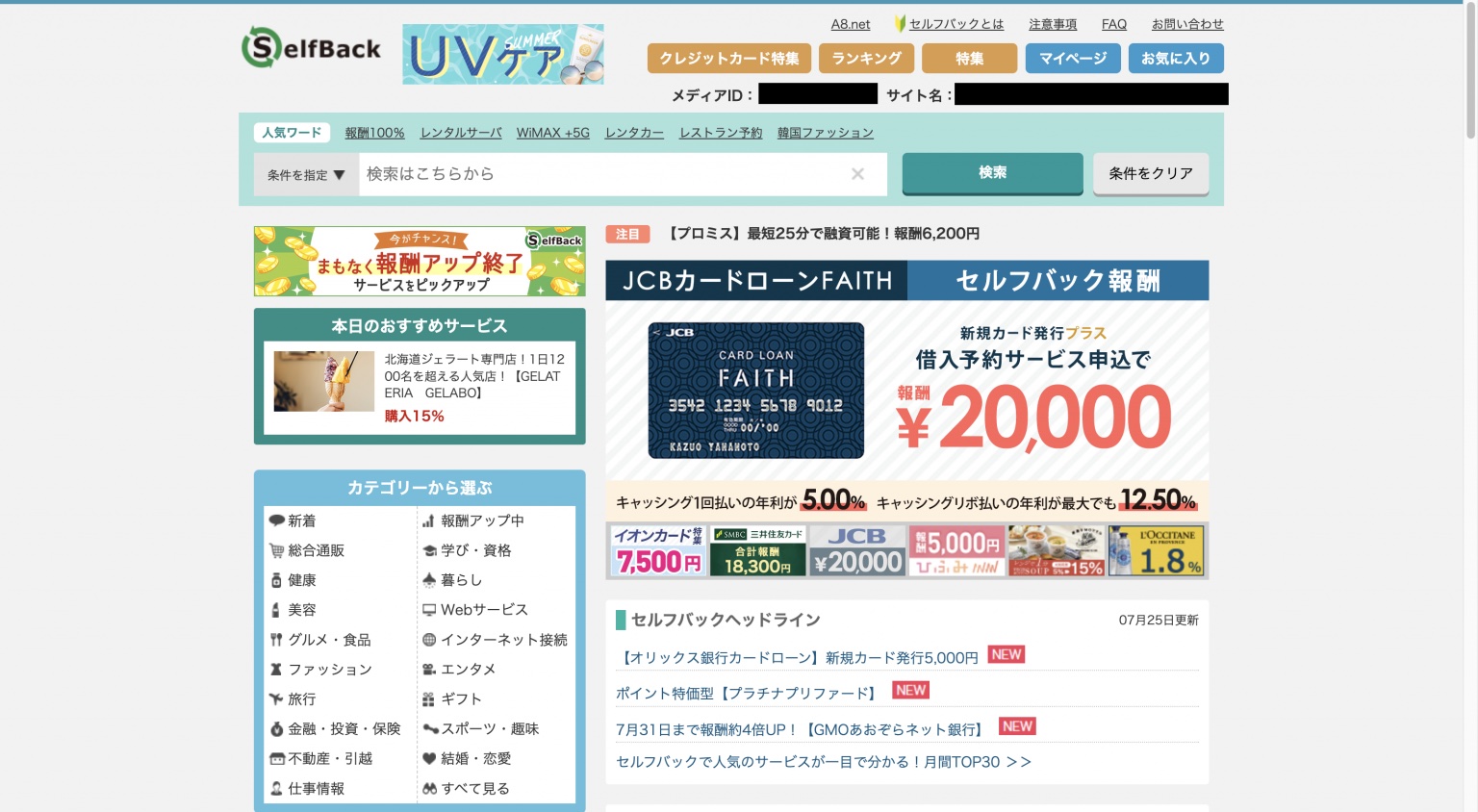The image size is (1478, 812).
Task: Go to マイページ
Action: point(1073,59)
